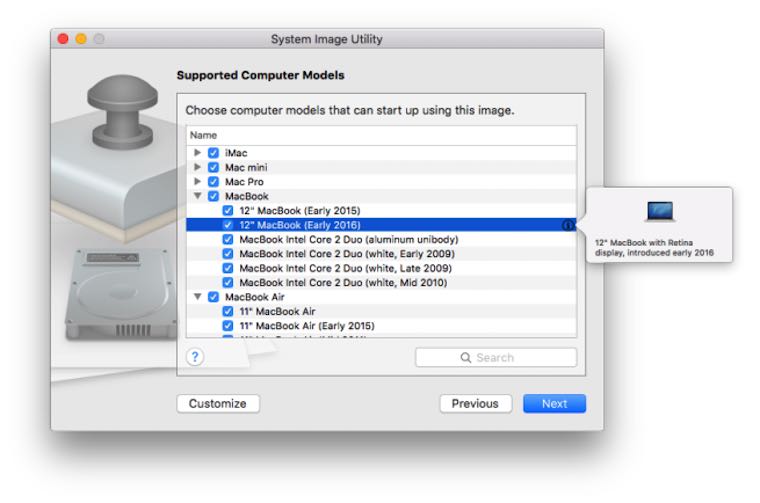This screenshot has height=503, width=760.
Task: Uncheck the Mac mini checkbox
Action: tap(213, 168)
